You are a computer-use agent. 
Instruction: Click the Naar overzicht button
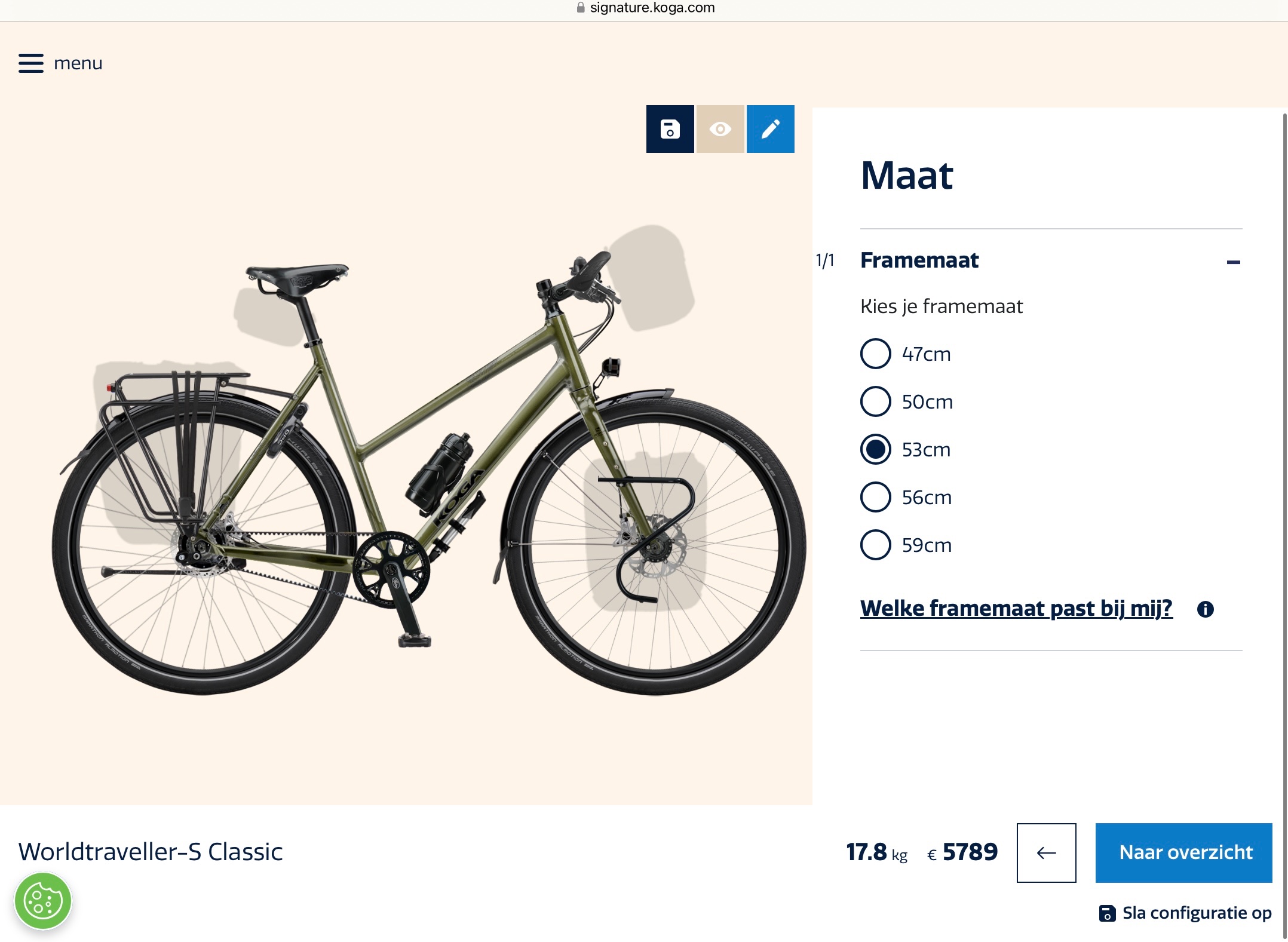1183,852
